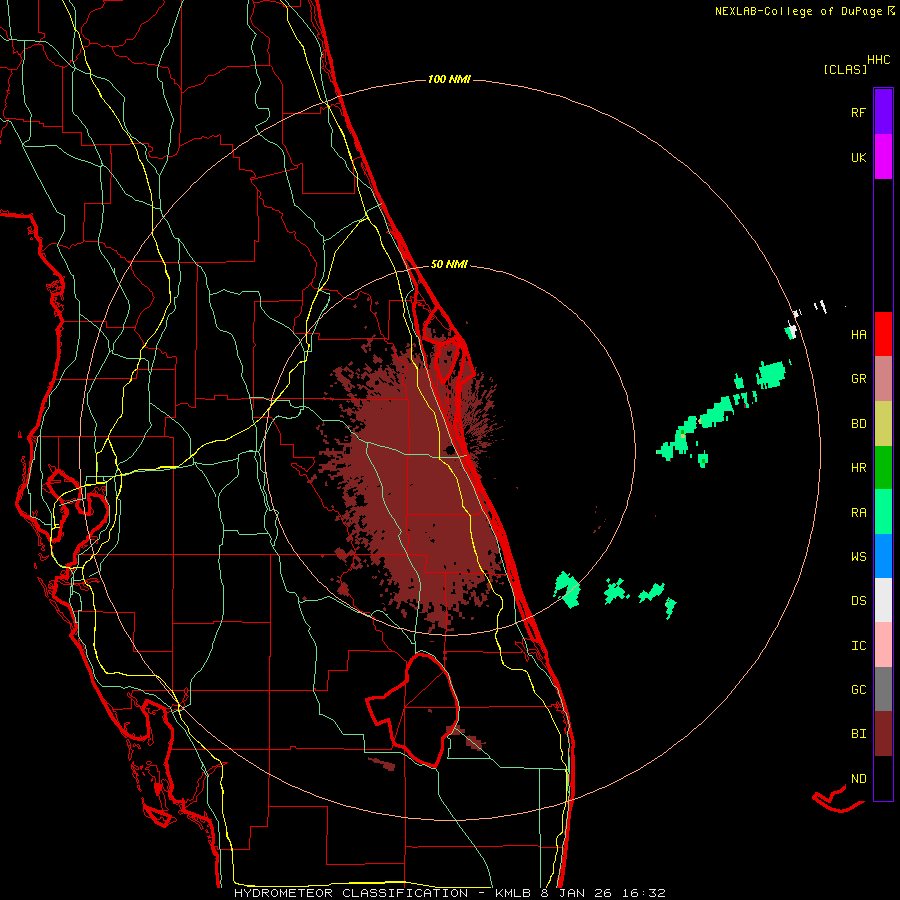The image size is (900, 900).
Task: Click the HHC product label
Action: [x=879, y=60]
